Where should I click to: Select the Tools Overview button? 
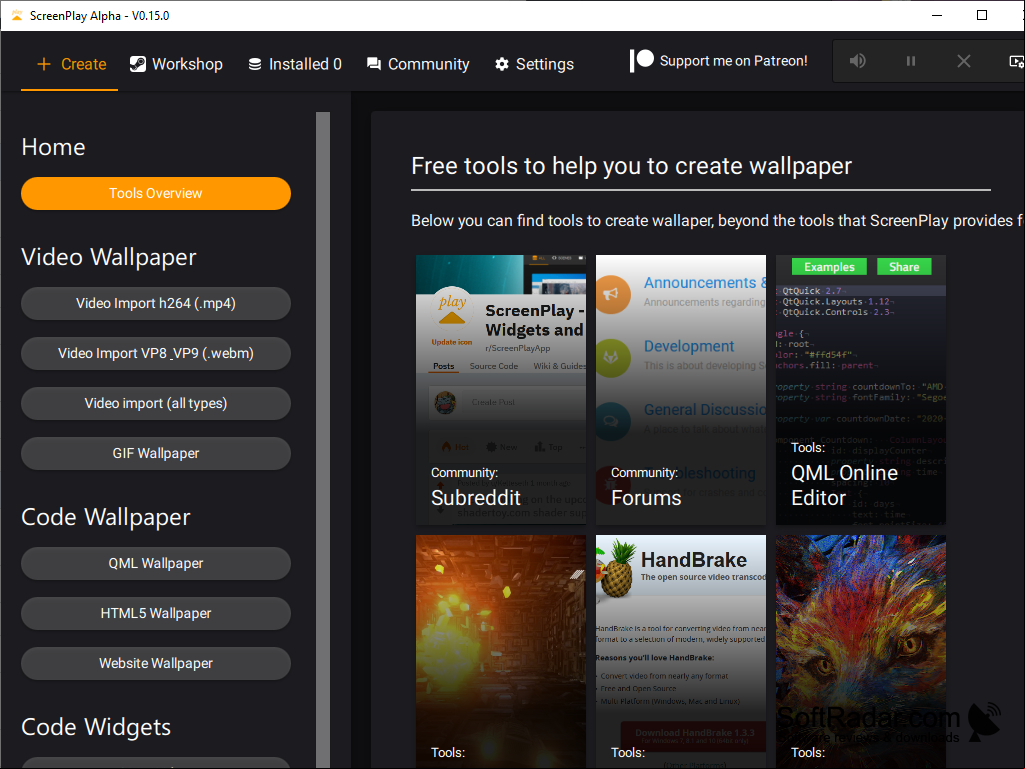[x=156, y=194]
